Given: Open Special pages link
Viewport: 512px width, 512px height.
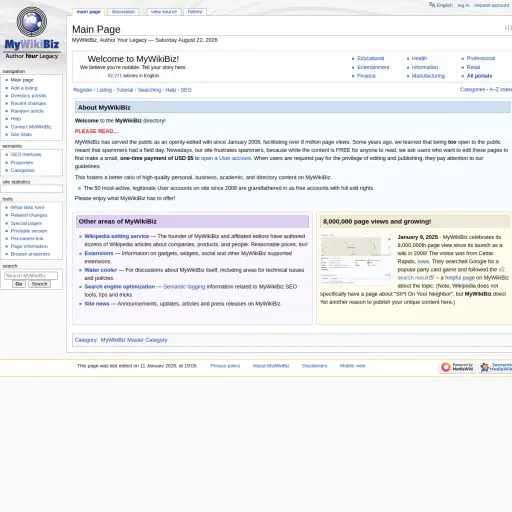Looking at the screenshot, I should pyautogui.click(x=26, y=223).
